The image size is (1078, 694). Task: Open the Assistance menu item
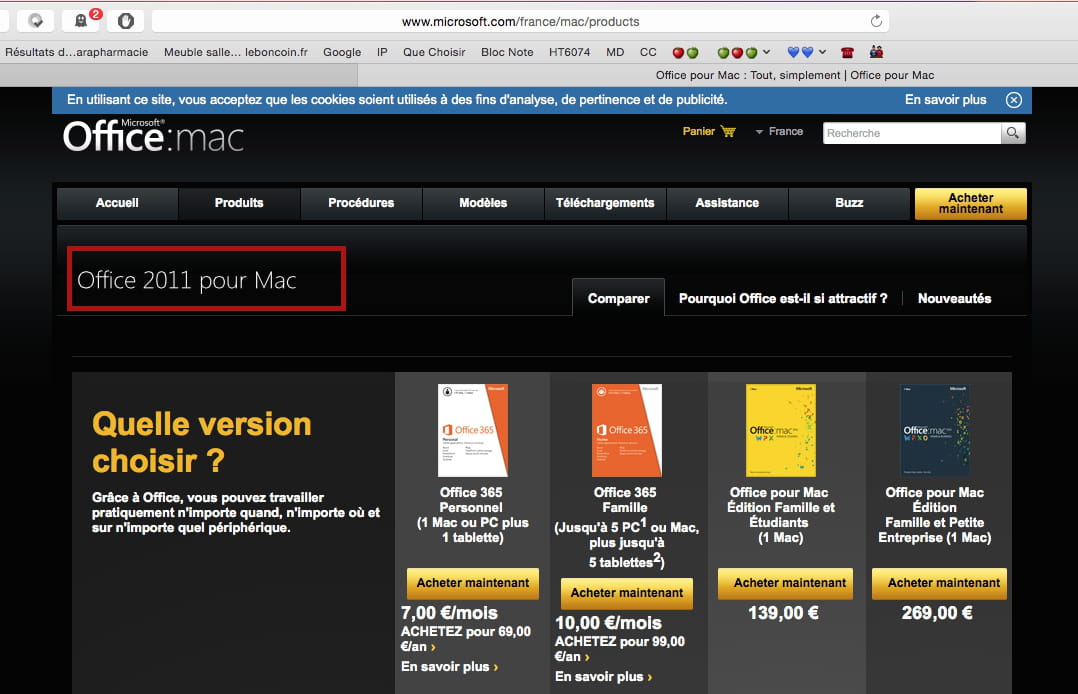point(727,203)
